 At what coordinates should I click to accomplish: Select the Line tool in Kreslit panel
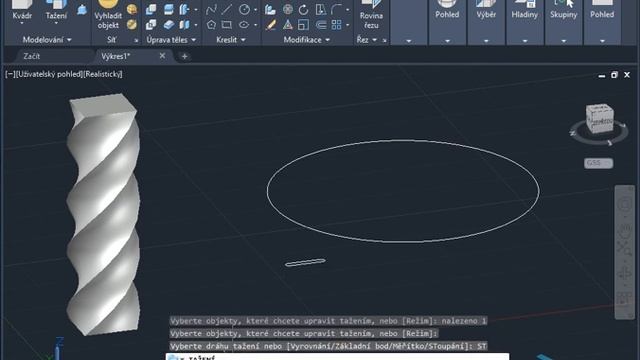tap(227, 9)
